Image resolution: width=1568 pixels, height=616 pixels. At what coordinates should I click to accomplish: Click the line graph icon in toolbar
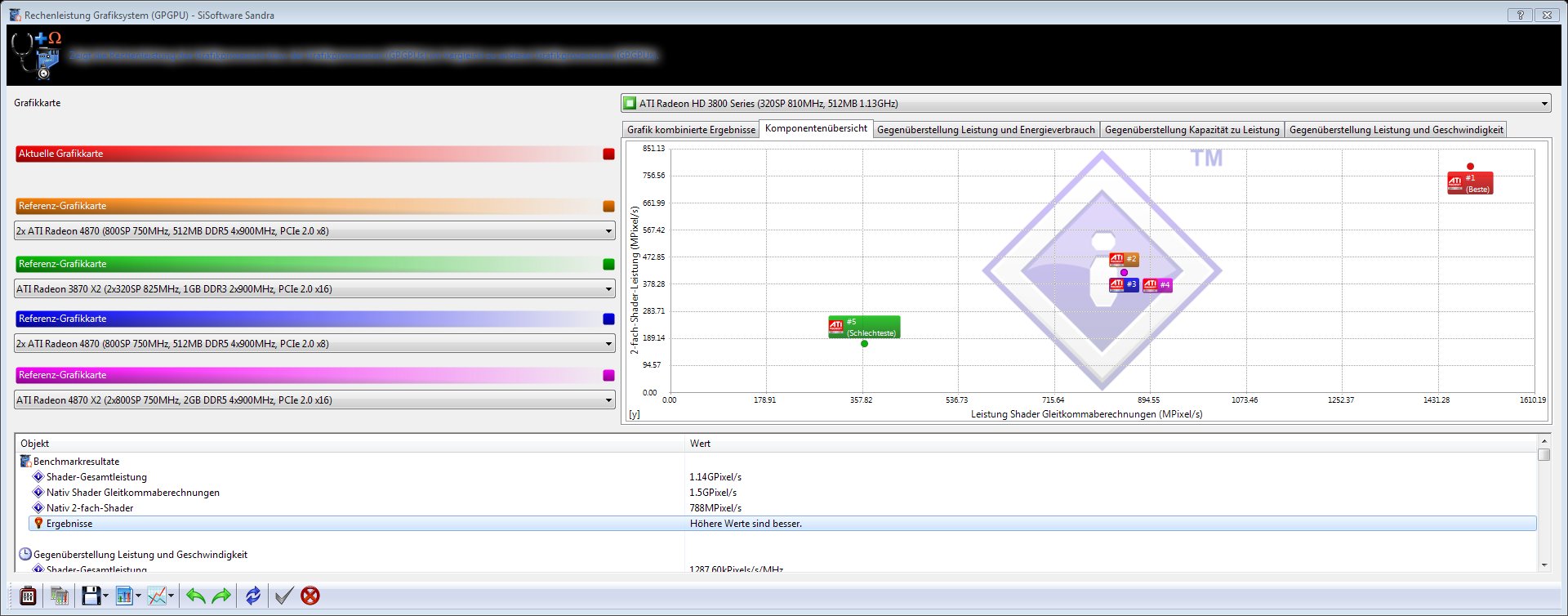157,596
